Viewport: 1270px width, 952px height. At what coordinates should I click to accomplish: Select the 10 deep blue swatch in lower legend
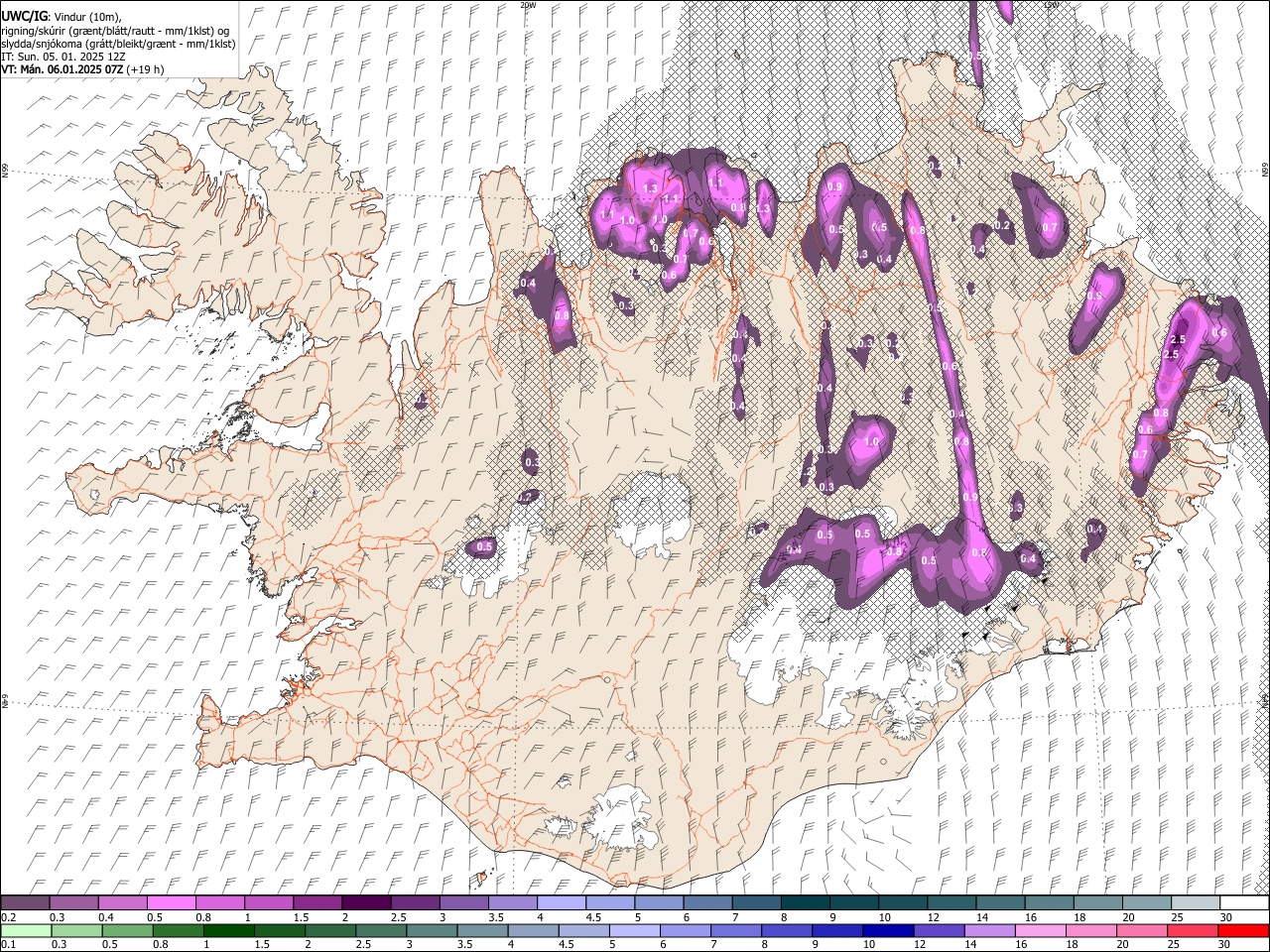[x=888, y=931]
